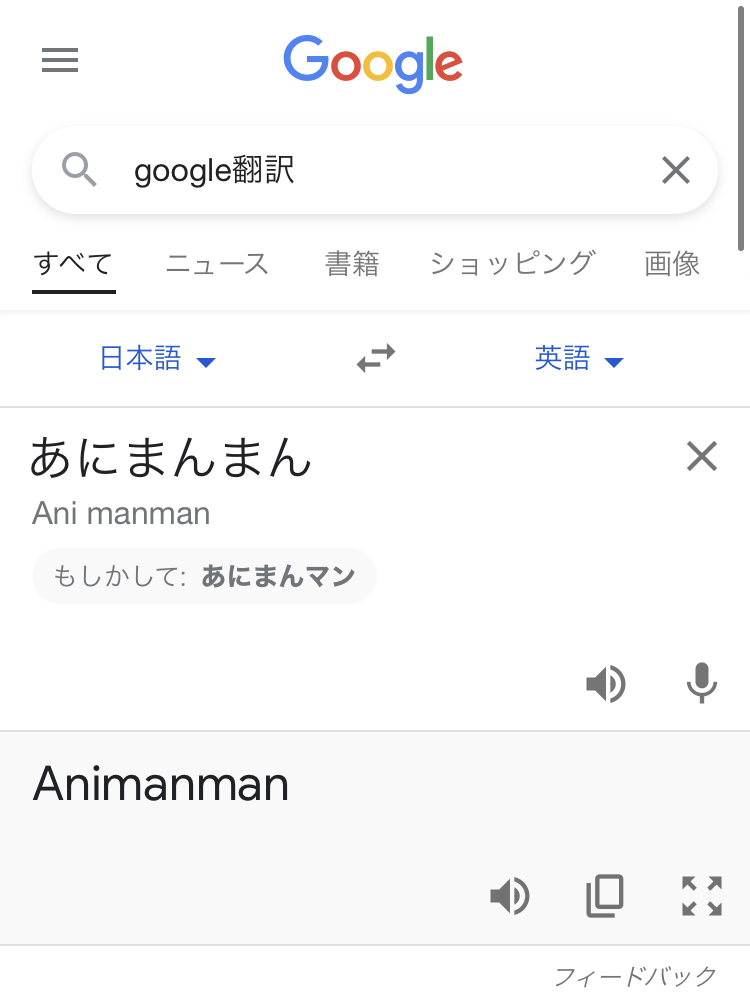Select the 画像 tab
The height and width of the screenshot is (993, 750).
coord(672,264)
